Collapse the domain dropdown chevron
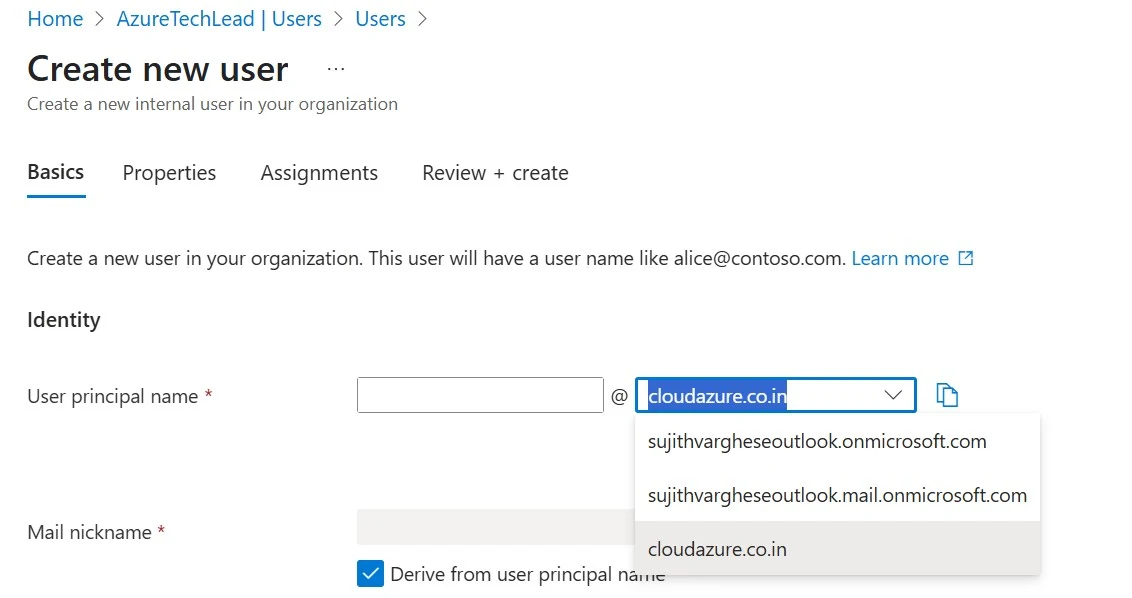Image resolution: width=1132 pixels, height=598 pixels. tap(893, 396)
